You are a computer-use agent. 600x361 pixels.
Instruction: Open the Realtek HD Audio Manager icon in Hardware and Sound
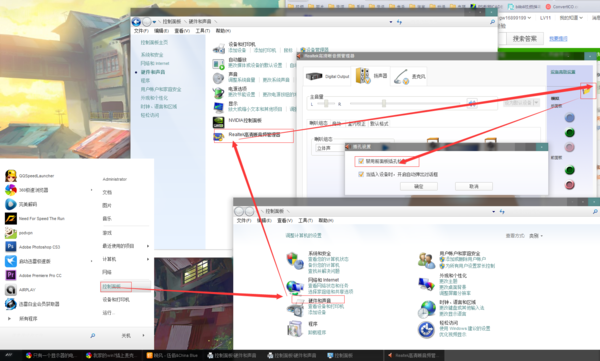click(x=219, y=137)
